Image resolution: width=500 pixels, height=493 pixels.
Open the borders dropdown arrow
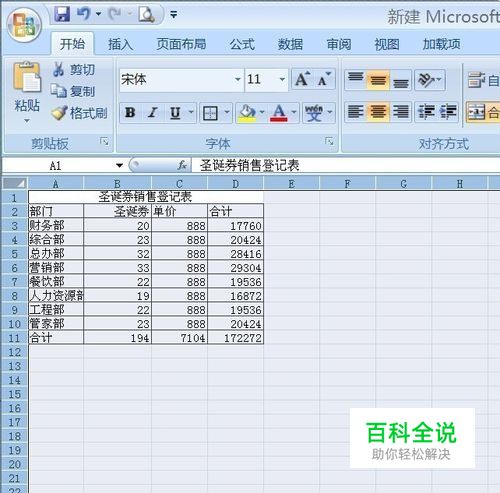(x=227, y=113)
